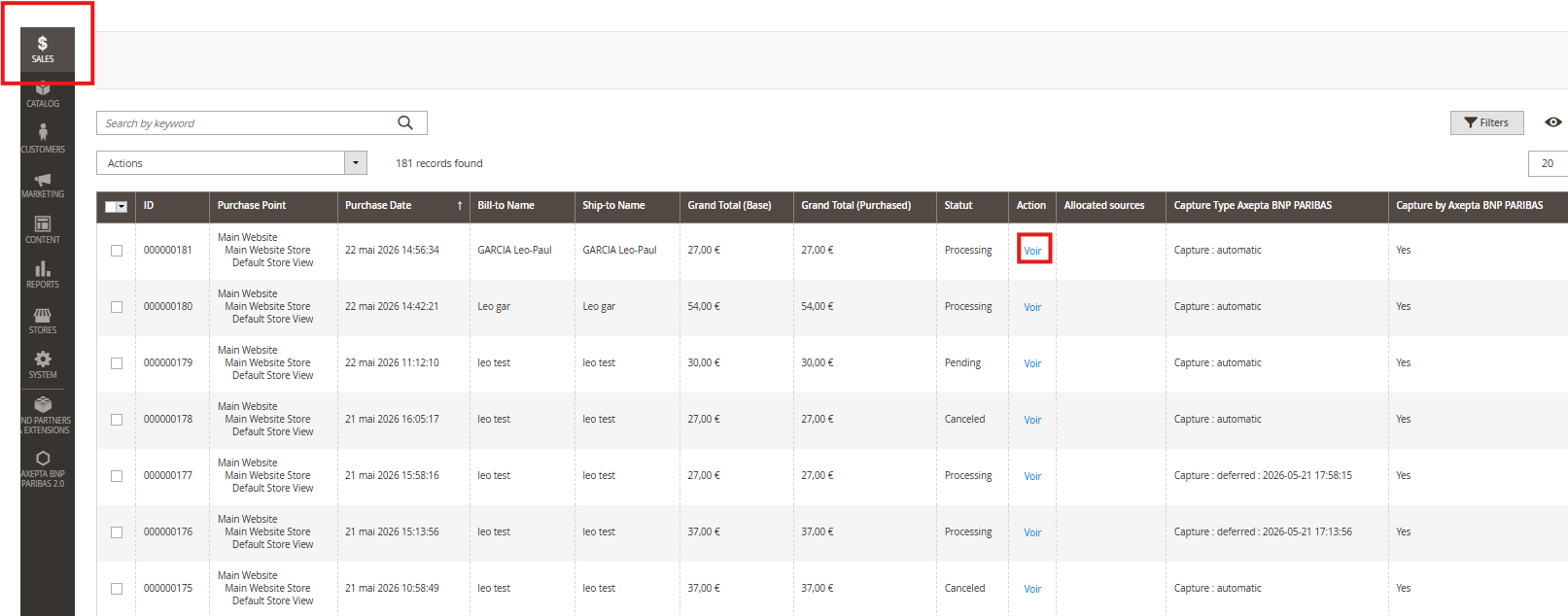The height and width of the screenshot is (616, 1568).
Task: Click Voir for order 000000178
Action: tap(1032, 420)
